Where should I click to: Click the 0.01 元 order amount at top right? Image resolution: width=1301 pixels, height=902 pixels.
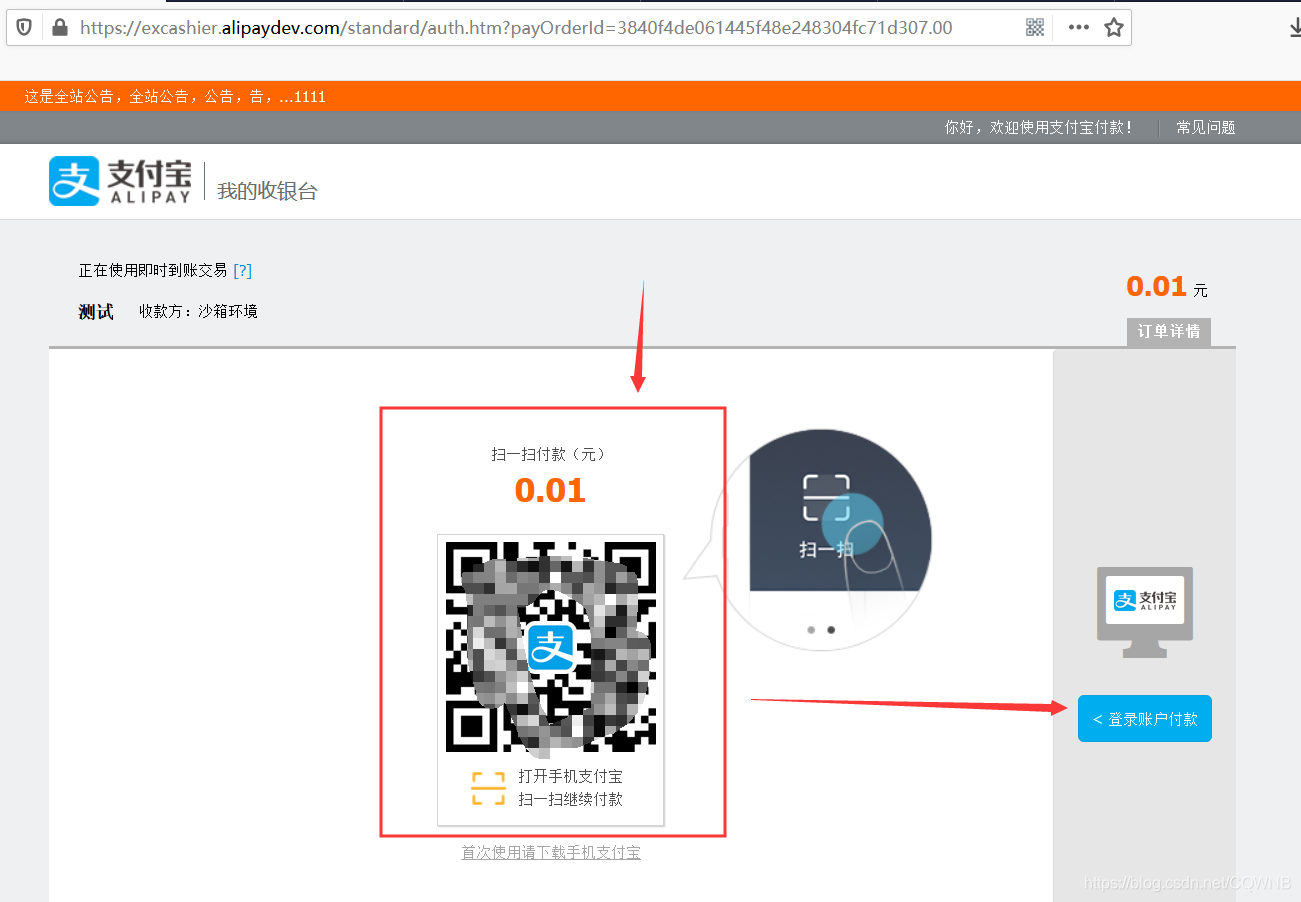1167,288
